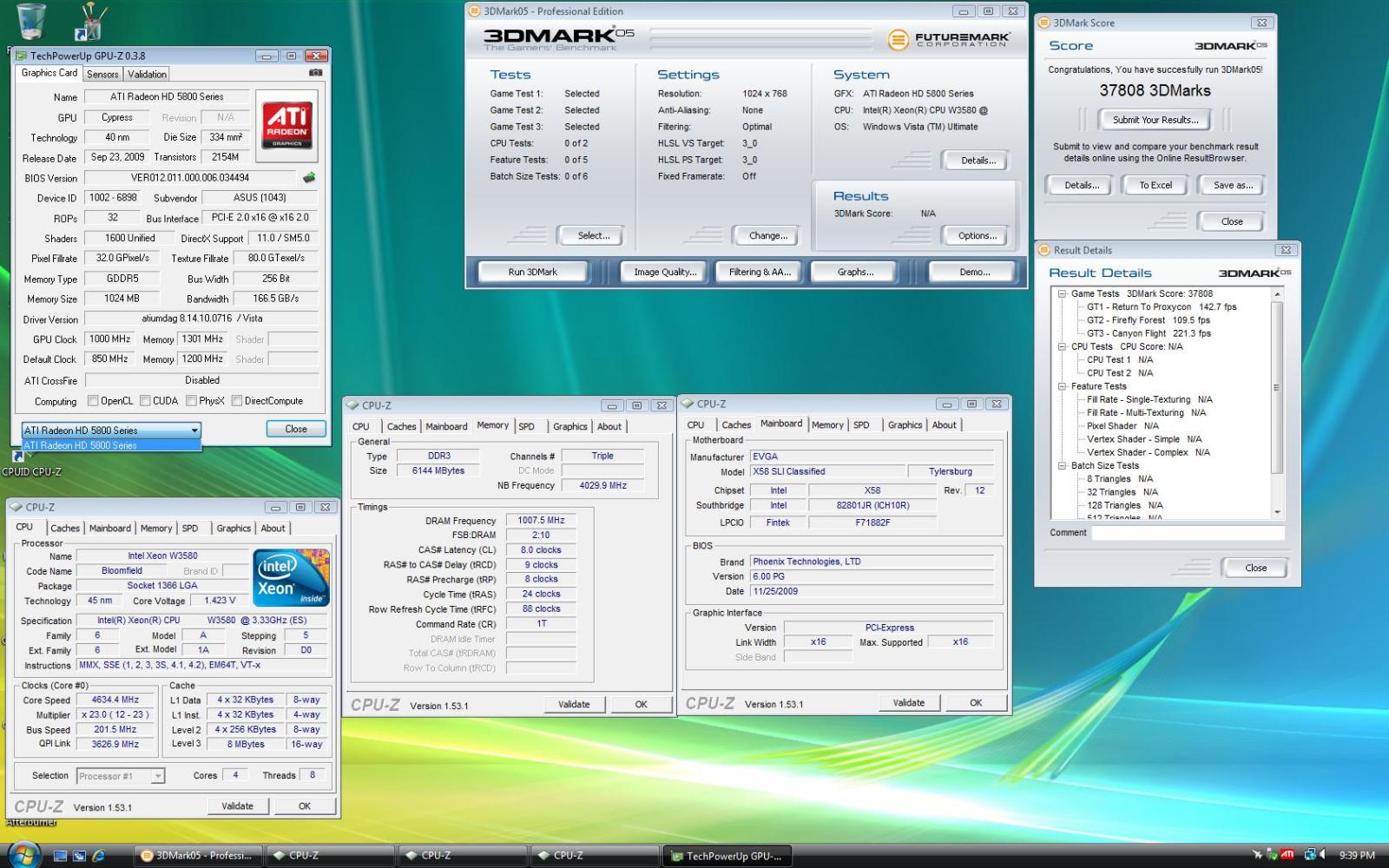This screenshot has height=868, width=1389.
Task: Click the Select... button under Tests
Action: click(594, 235)
